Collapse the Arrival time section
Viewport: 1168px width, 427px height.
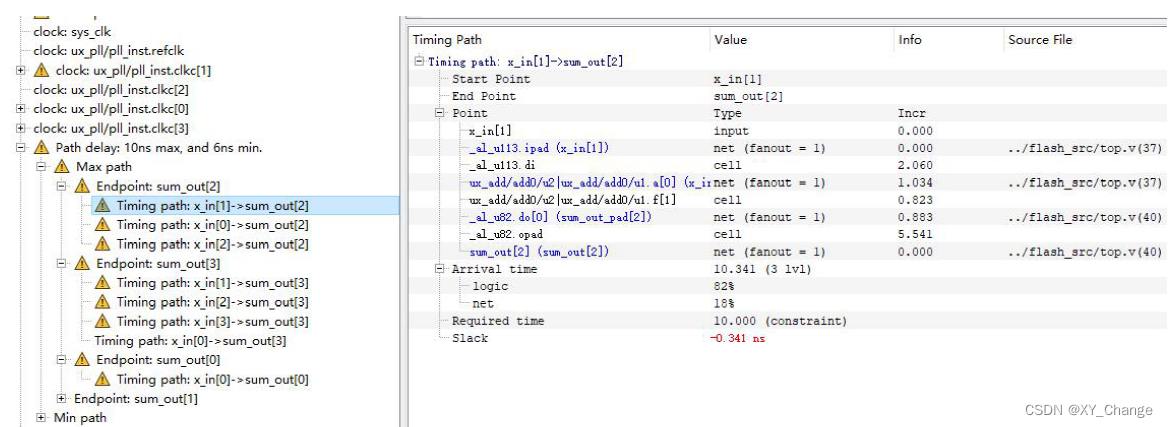[x=440, y=269]
